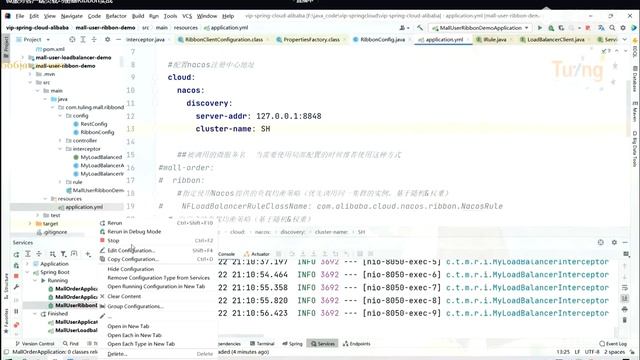Switch to LoadBalancerClient.java editor tab
The height and width of the screenshot is (360, 640).
click(x=556, y=40)
